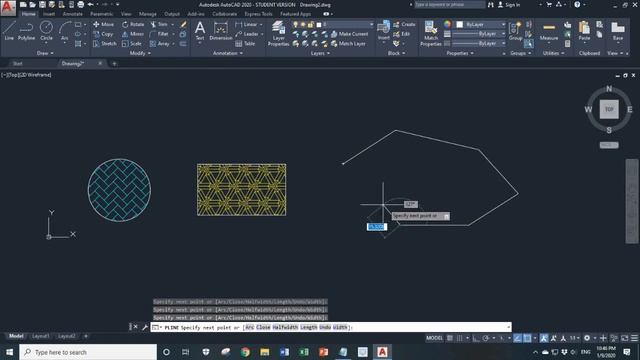Insert a Table
This screenshot has width=640, height=360.
[245, 44]
